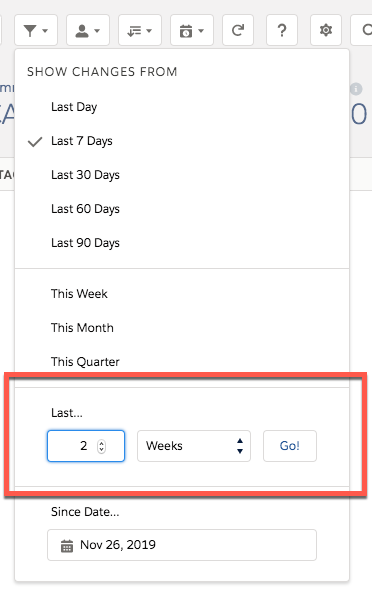Click the calendar icon in date field

(67, 546)
